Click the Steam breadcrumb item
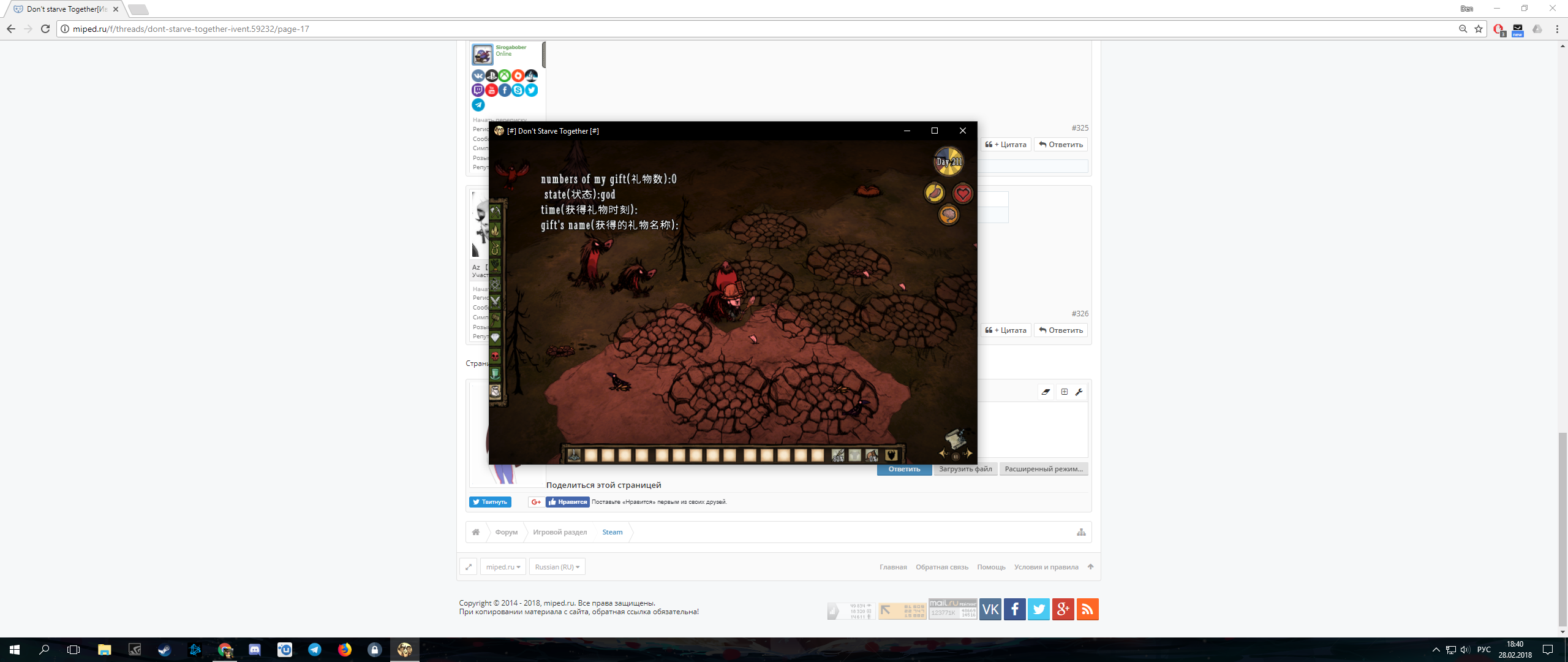Screen dimensions: 1568x662 pyautogui.click(x=612, y=532)
